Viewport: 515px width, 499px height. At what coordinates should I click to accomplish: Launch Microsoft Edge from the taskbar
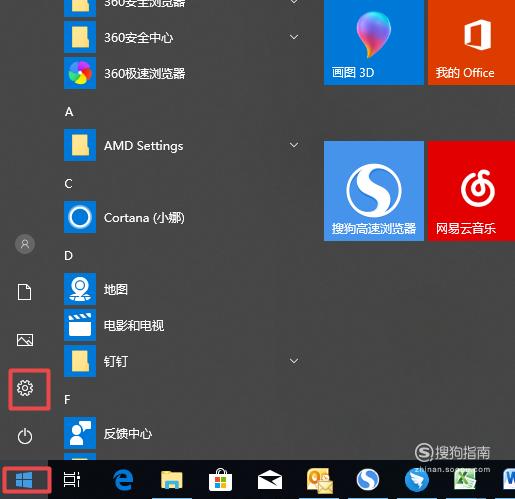point(123,480)
